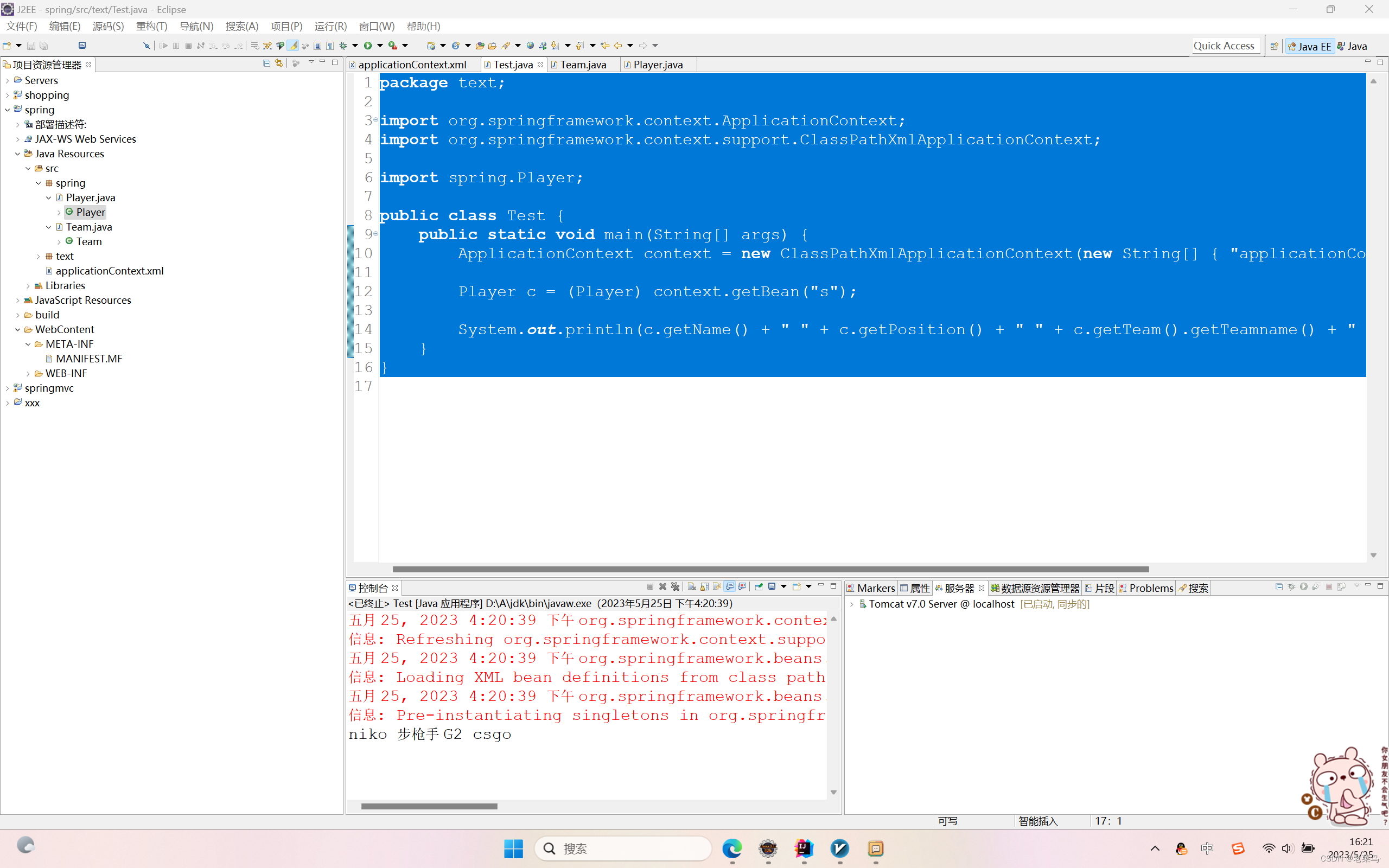Collapse the WebContent folder

pyautogui.click(x=17, y=329)
